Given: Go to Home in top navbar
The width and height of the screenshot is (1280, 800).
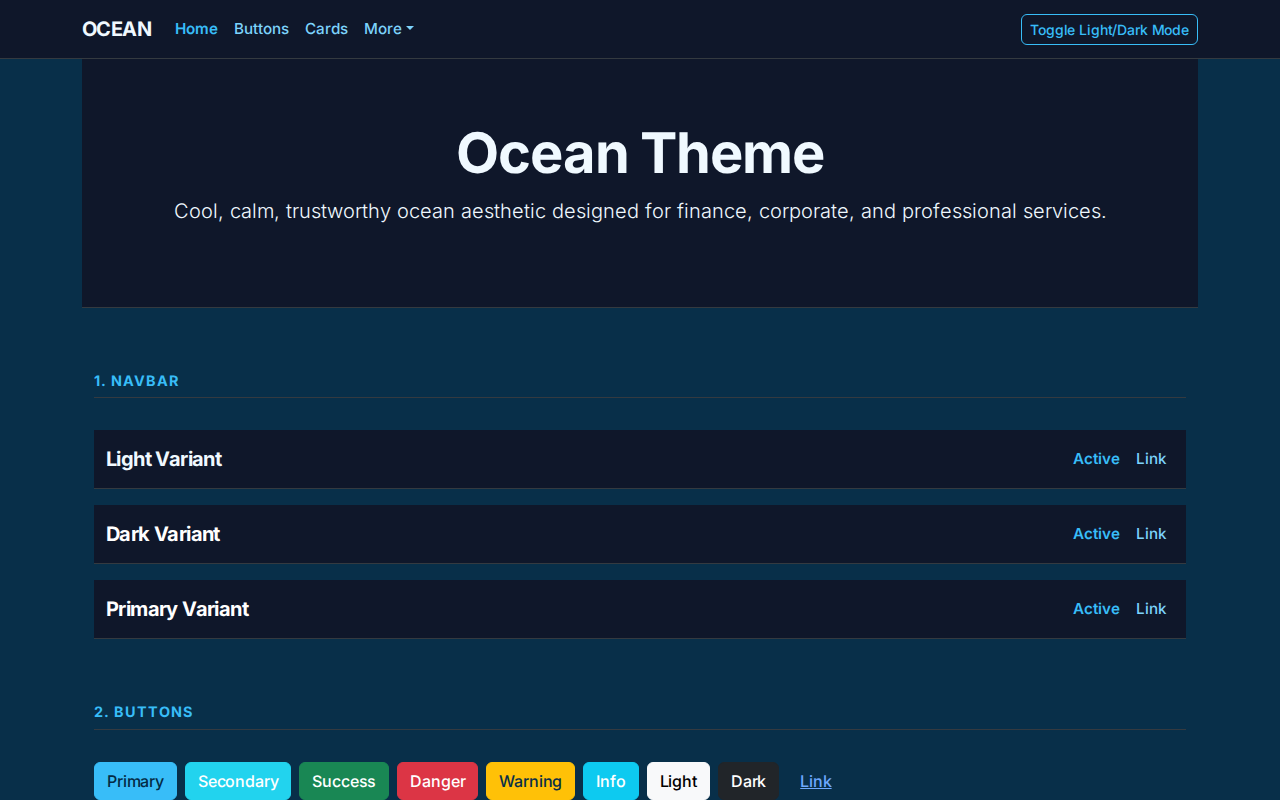Looking at the screenshot, I should click(x=196, y=29).
